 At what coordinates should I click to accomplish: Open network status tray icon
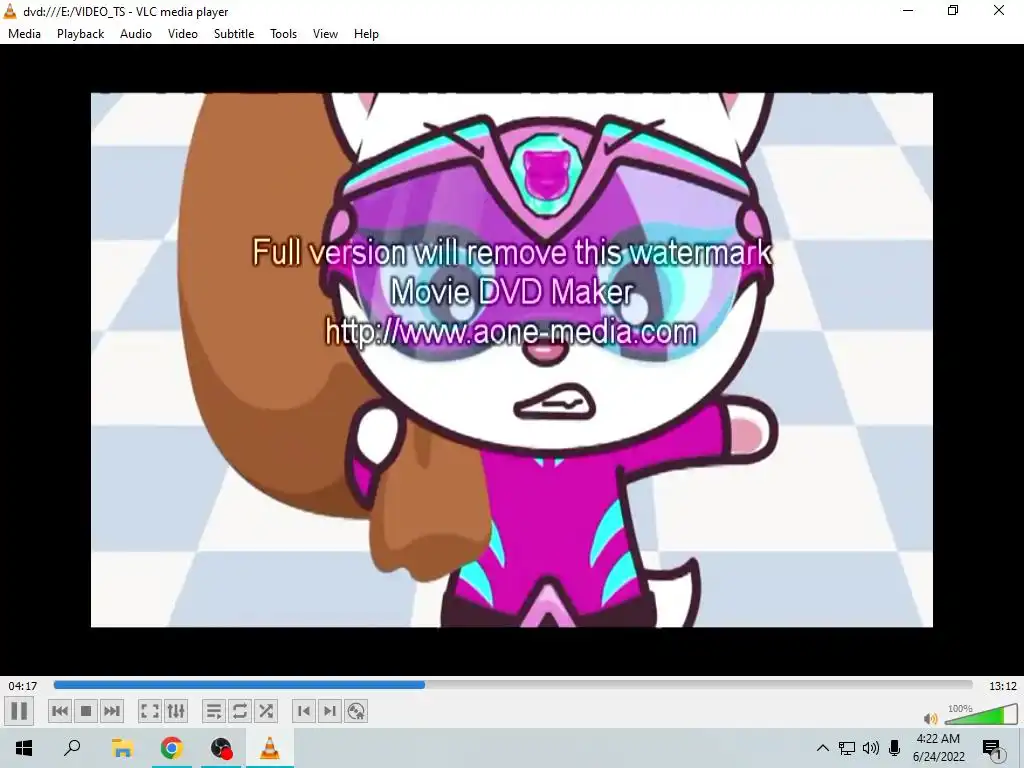[847, 748]
